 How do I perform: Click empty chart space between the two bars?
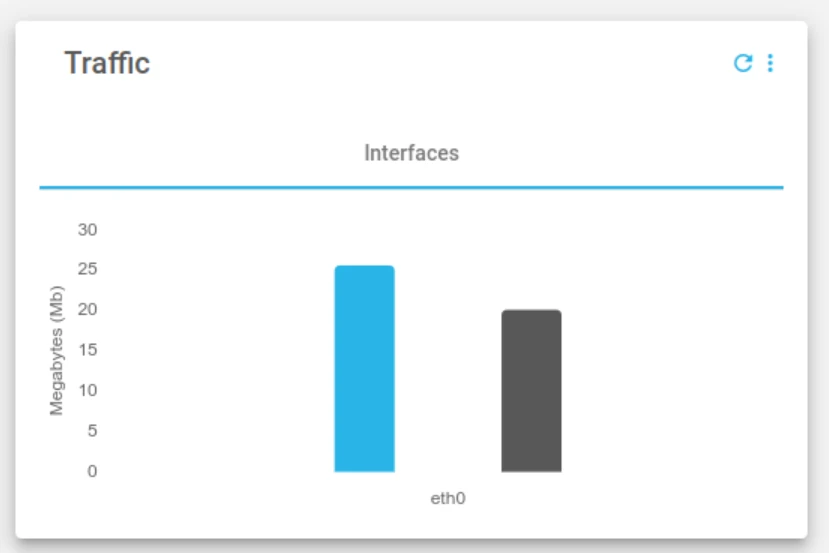click(x=448, y=380)
